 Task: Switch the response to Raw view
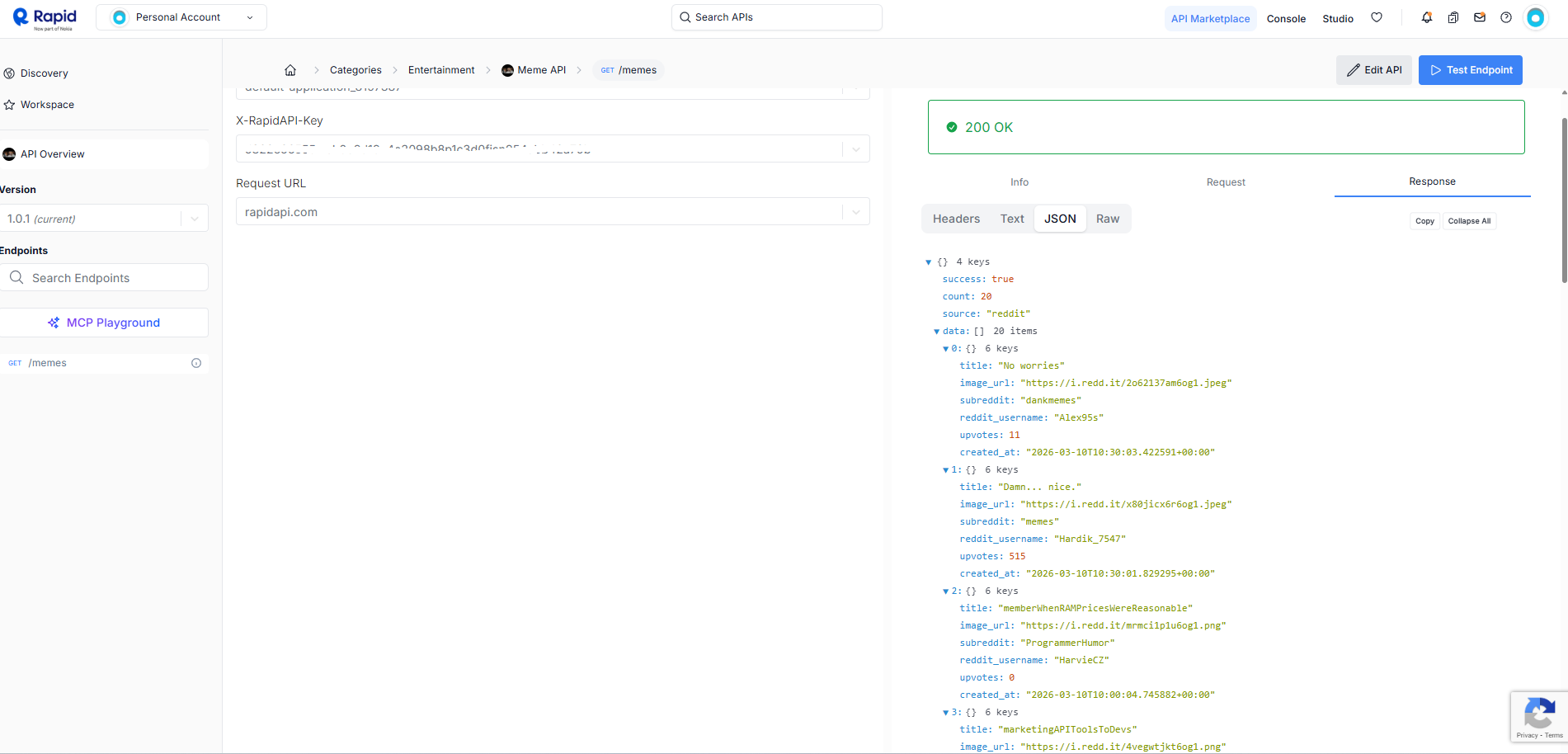[1108, 219]
